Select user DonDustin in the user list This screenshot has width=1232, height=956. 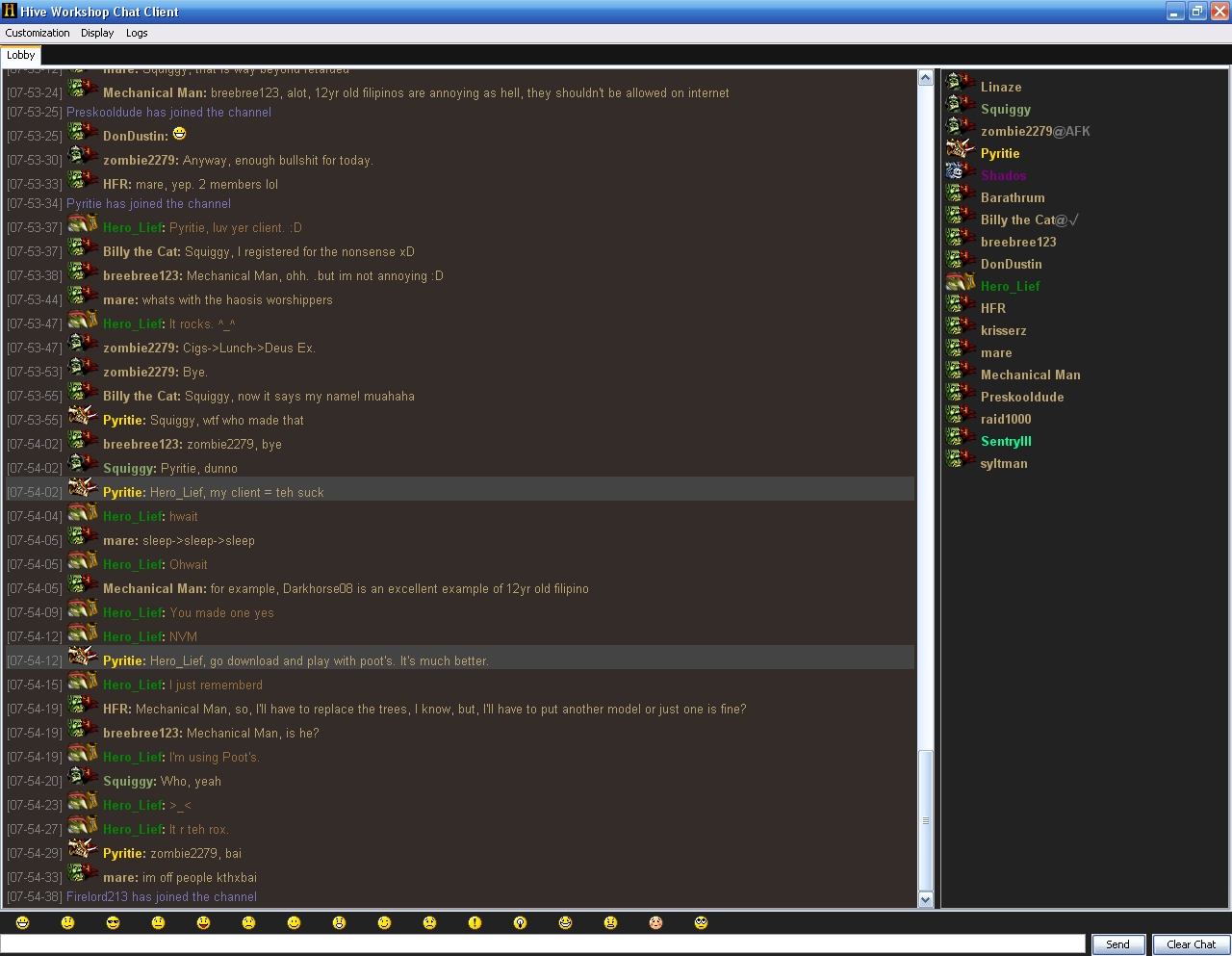[1012, 264]
